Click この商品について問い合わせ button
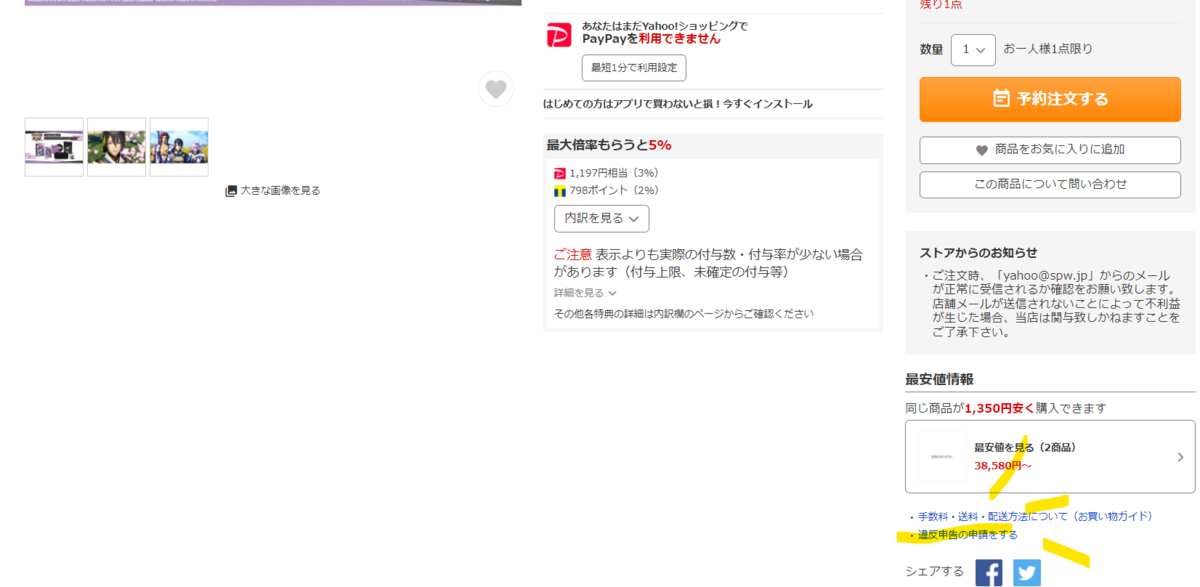Screen dimensions: 1200x587 click(1050, 184)
